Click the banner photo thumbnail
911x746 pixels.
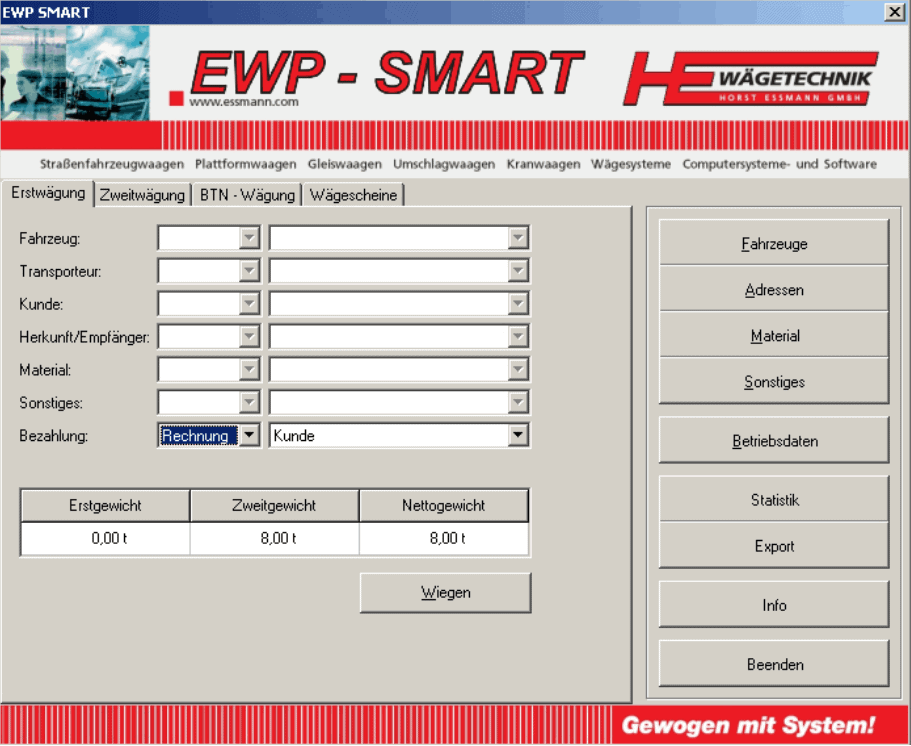[x=75, y=73]
